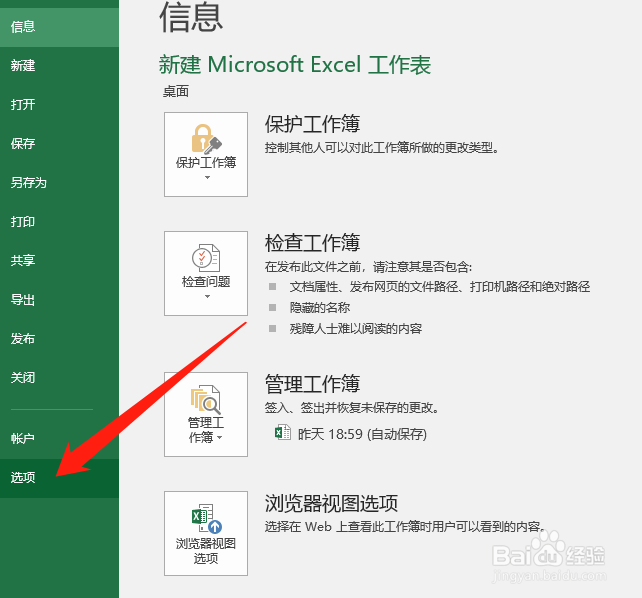Click the 新建 Microsoft Excel 工作表 title
642x598 pixels.
[x=295, y=65]
